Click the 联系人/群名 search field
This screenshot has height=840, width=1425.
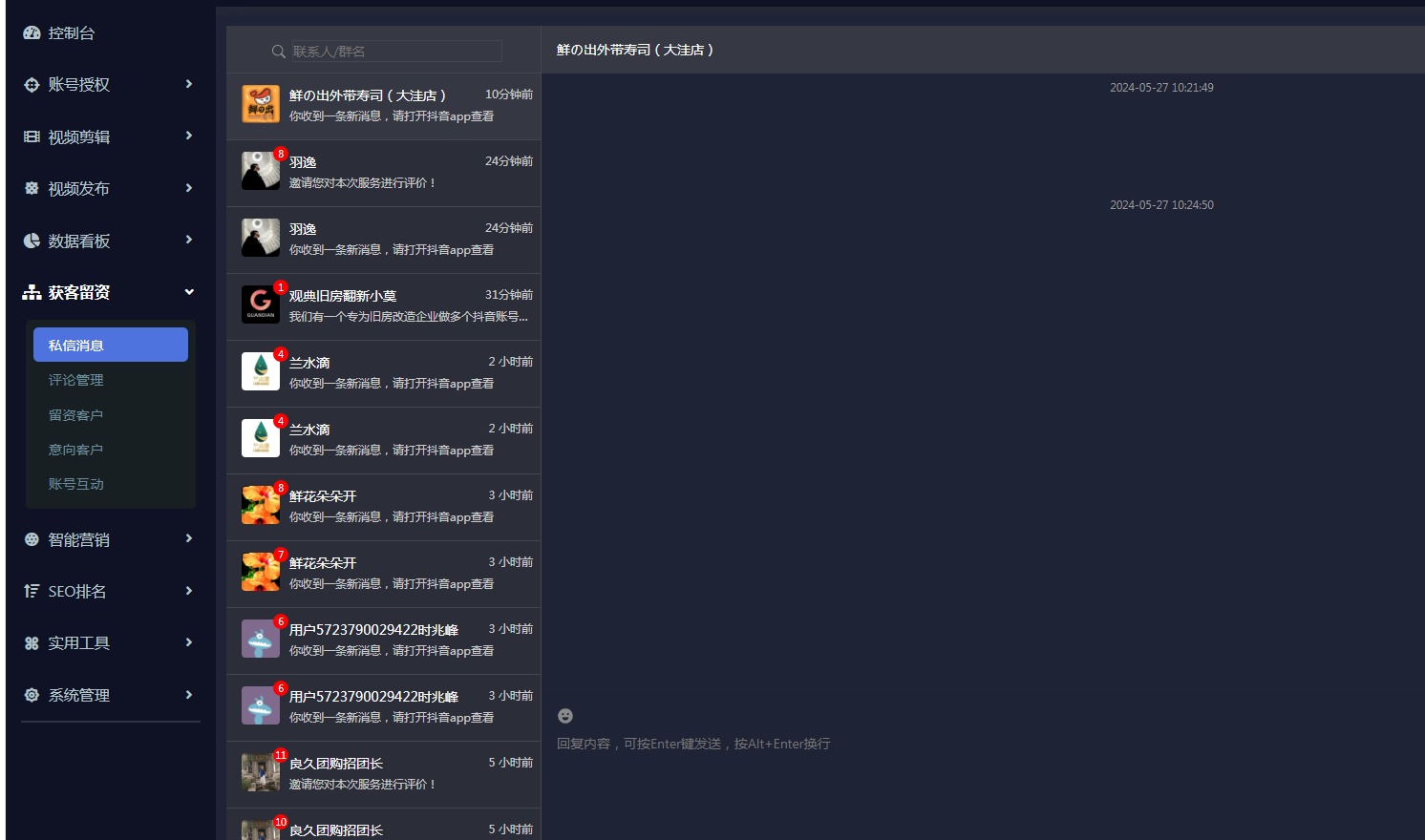point(395,52)
